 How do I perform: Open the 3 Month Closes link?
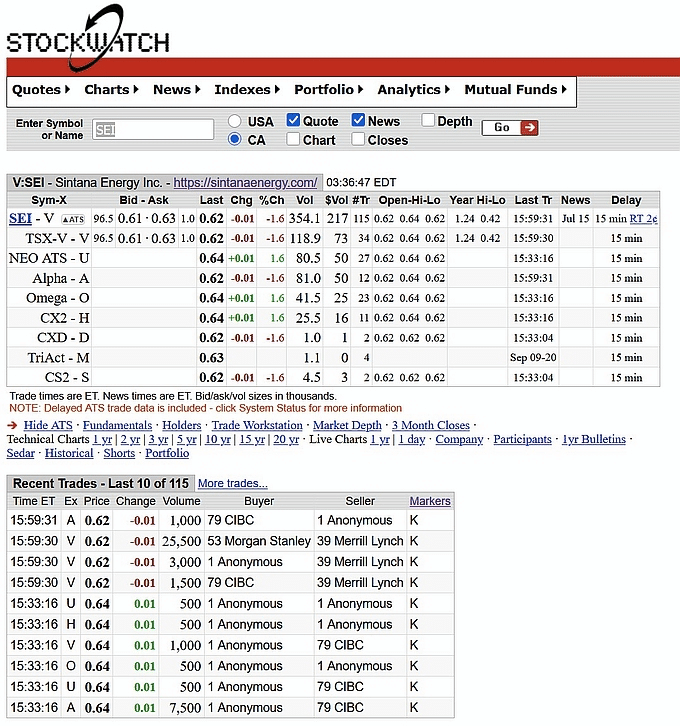430,425
